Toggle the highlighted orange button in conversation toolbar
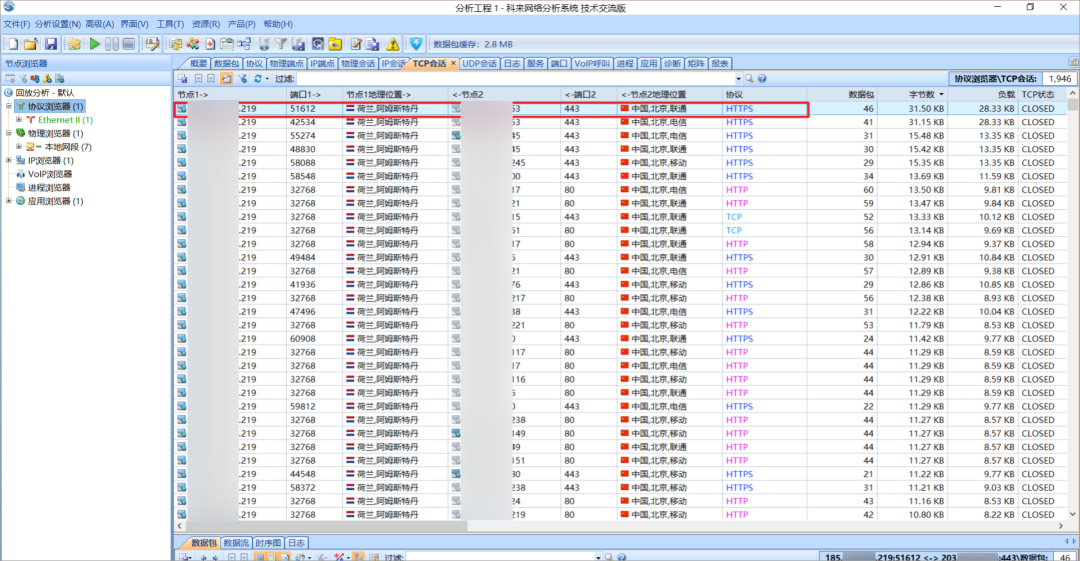Image resolution: width=1080 pixels, height=561 pixels. click(227, 78)
